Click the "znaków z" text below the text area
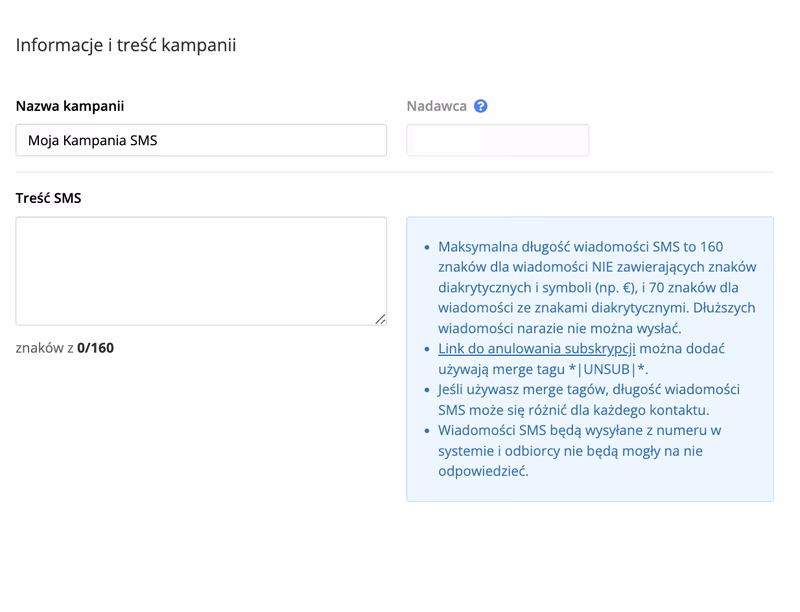Screen dimensions: 800x612 tap(45, 349)
